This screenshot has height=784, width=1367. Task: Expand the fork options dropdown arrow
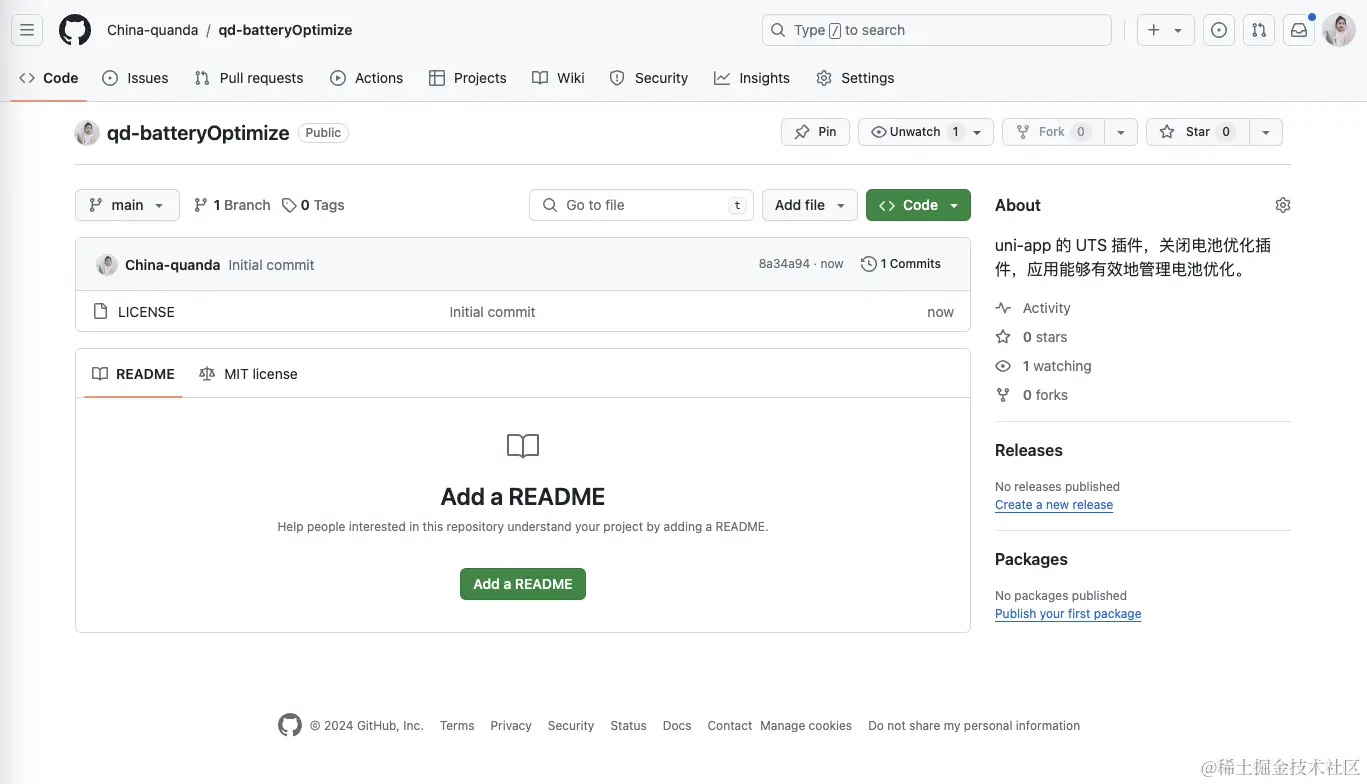click(x=1121, y=132)
